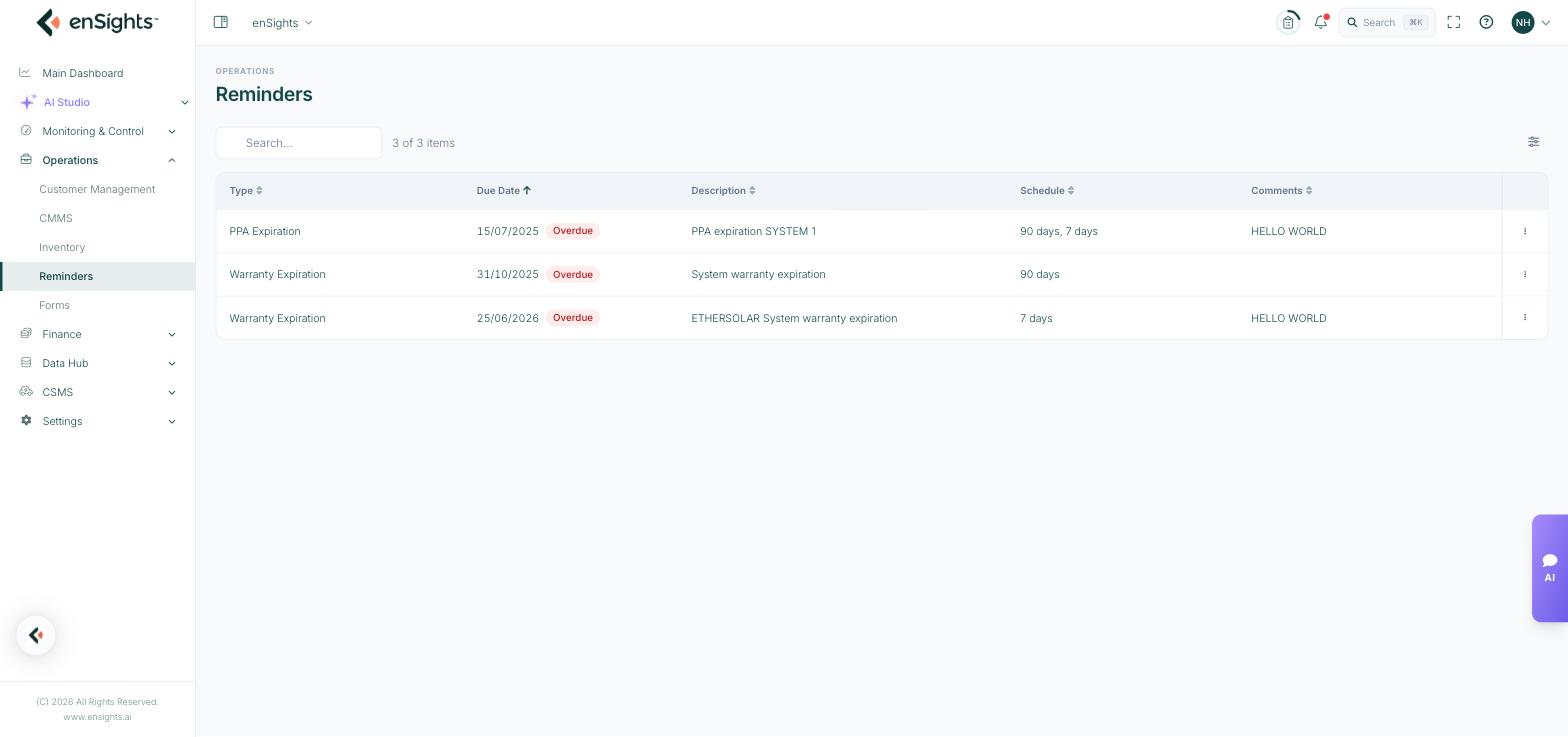Expand the Settings chevron
The height and width of the screenshot is (737, 1568).
172,421
